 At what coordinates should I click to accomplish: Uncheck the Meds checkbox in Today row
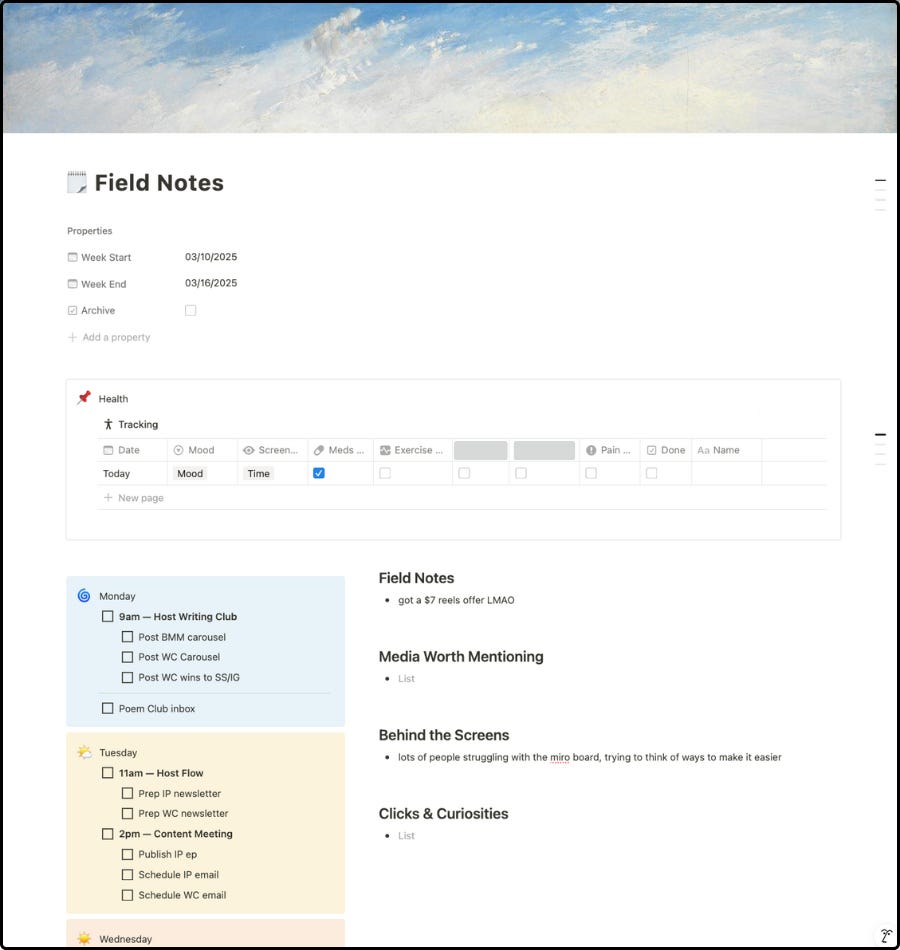tap(319, 473)
